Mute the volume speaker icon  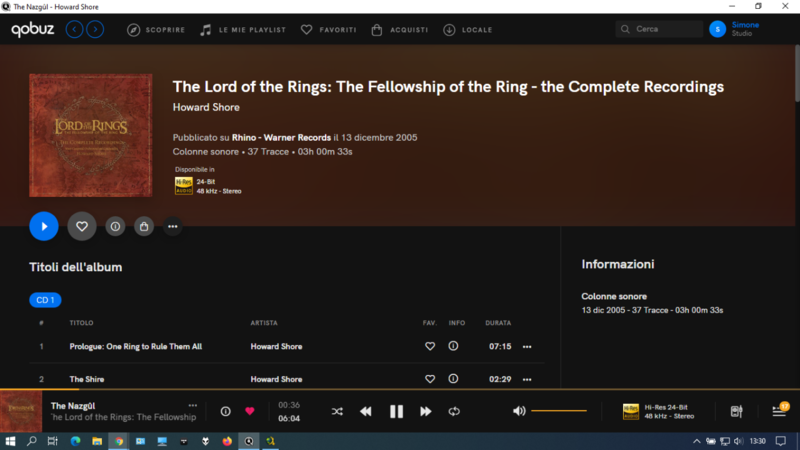(519, 411)
